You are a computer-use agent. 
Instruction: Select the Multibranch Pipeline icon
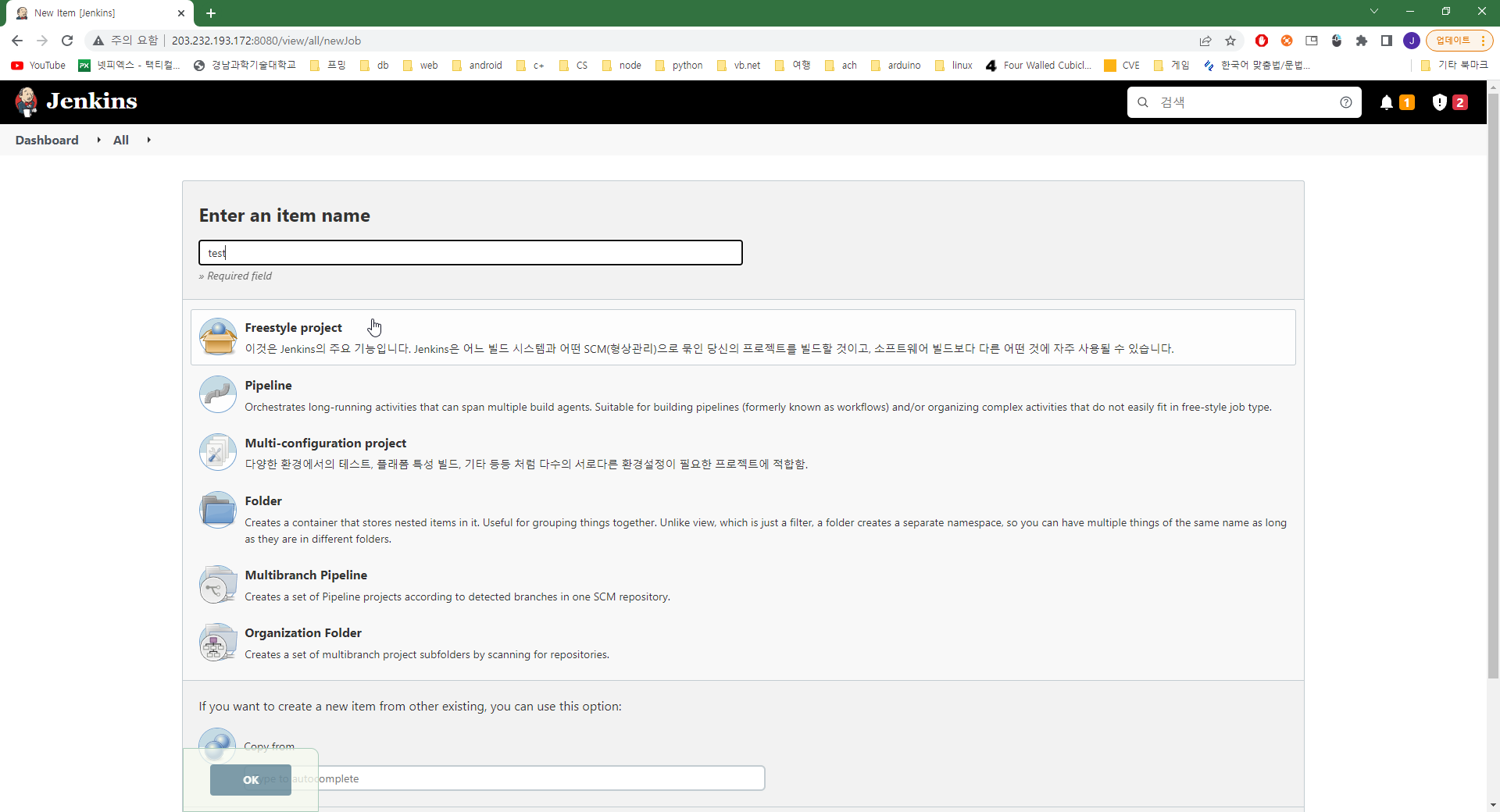coord(218,585)
